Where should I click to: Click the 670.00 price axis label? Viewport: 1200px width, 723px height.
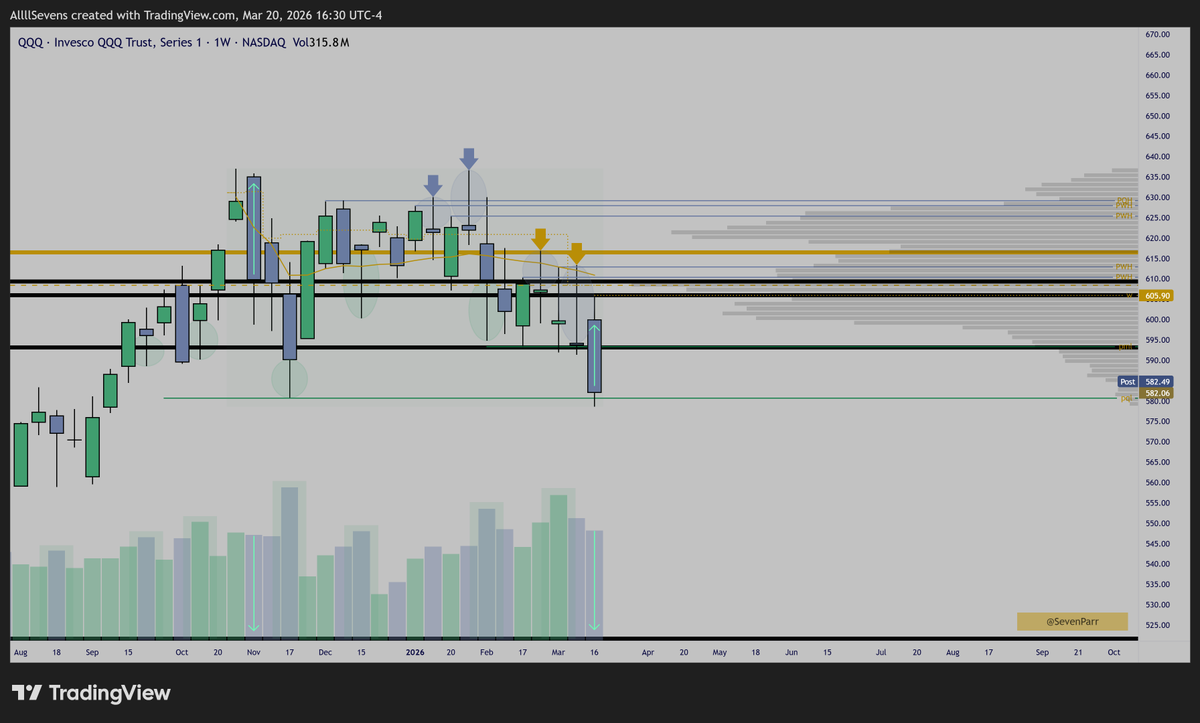tap(1158, 35)
